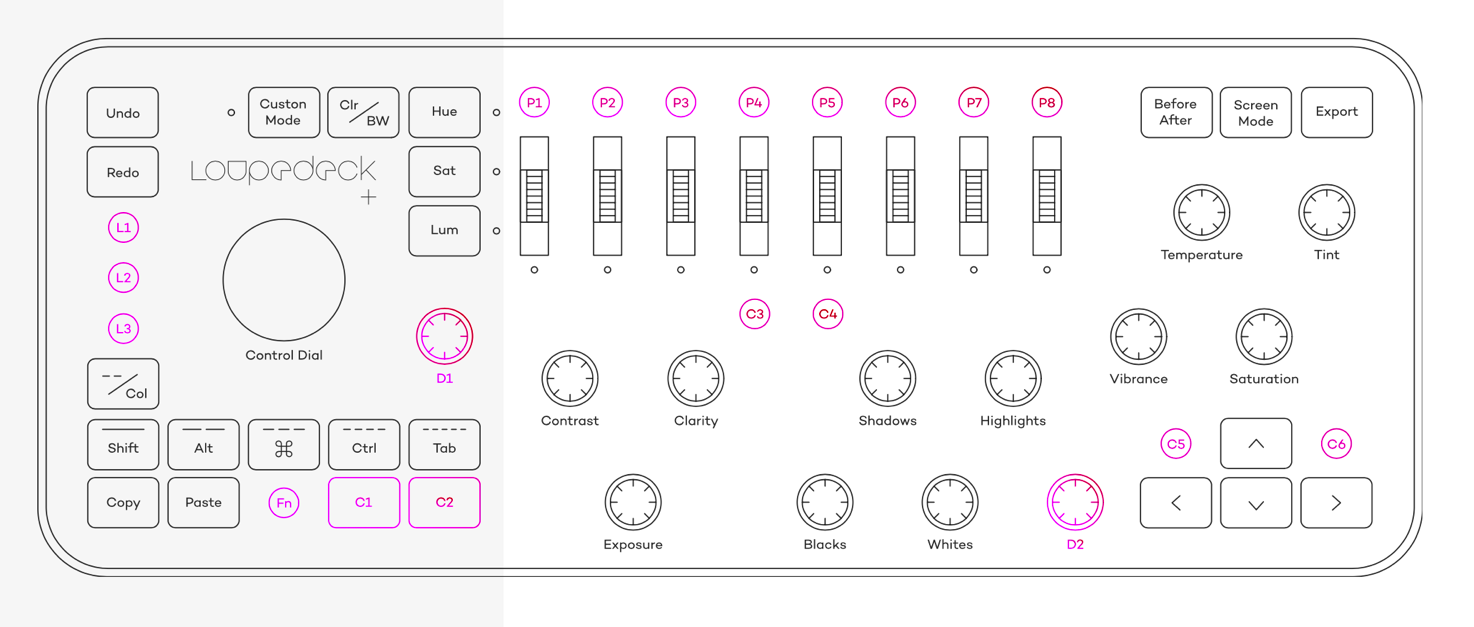Move the P1 fader slider

534,195
